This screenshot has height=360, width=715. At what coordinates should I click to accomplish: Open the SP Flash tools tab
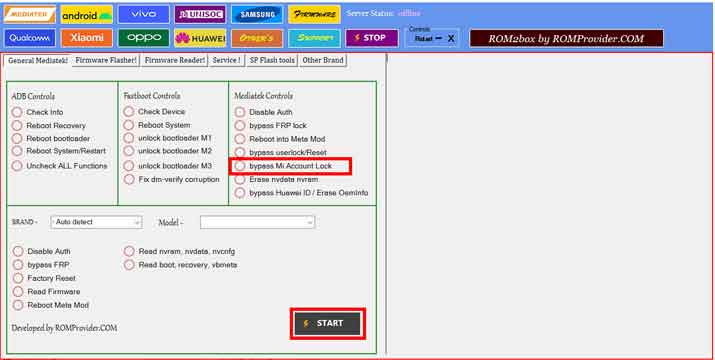point(272,60)
